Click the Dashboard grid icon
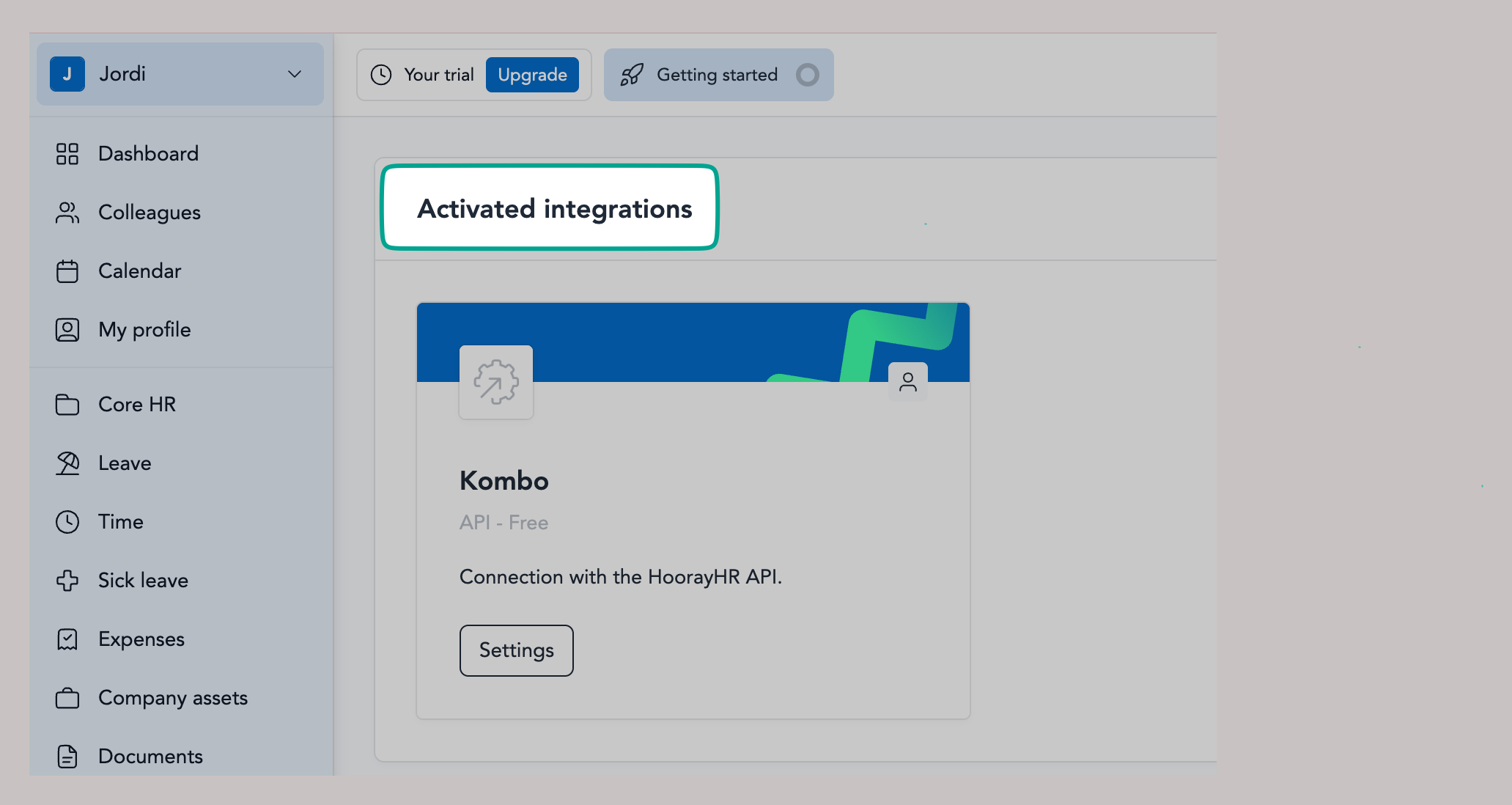Viewport: 1512px width, 805px height. tap(67, 154)
